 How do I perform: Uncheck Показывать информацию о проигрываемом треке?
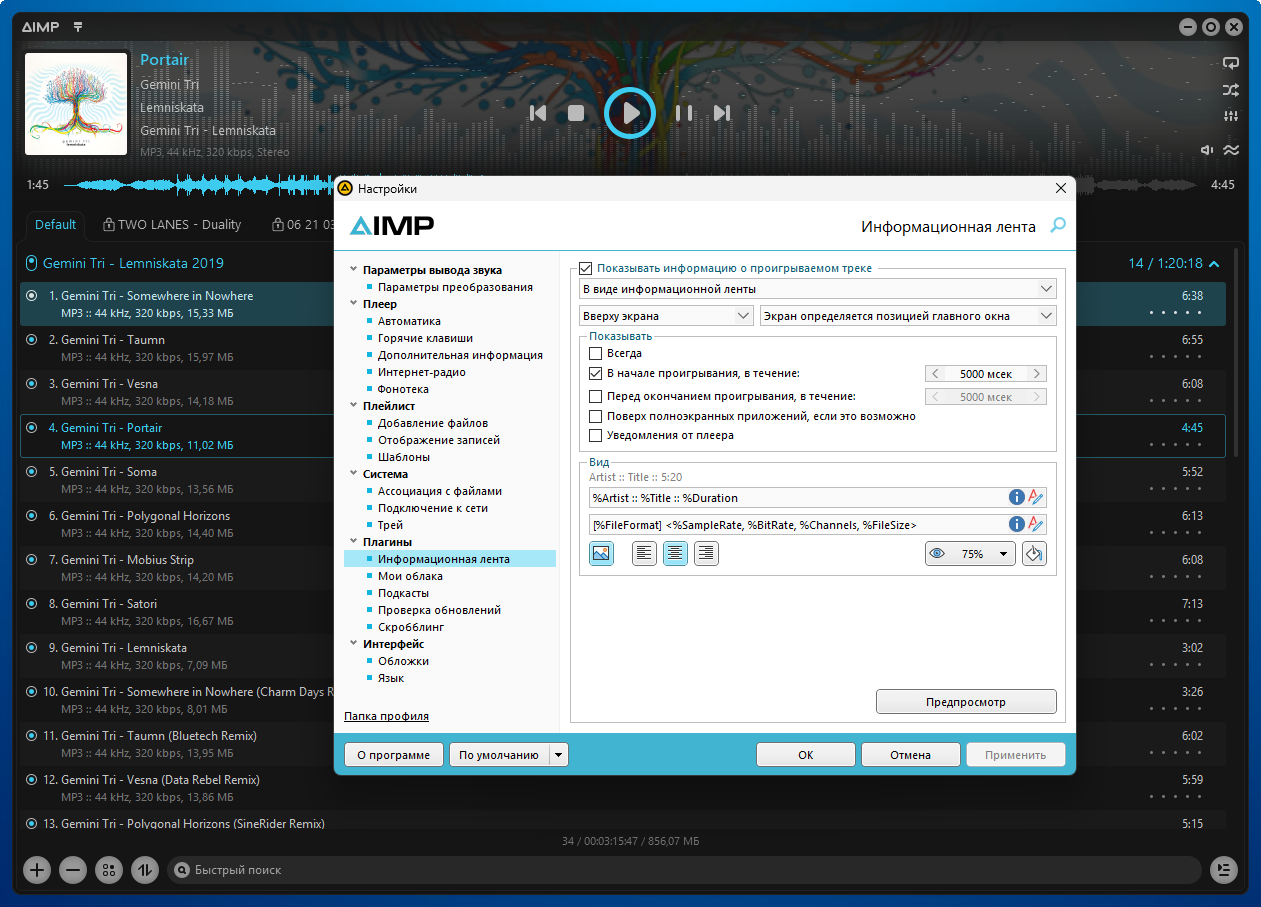[x=586, y=268]
